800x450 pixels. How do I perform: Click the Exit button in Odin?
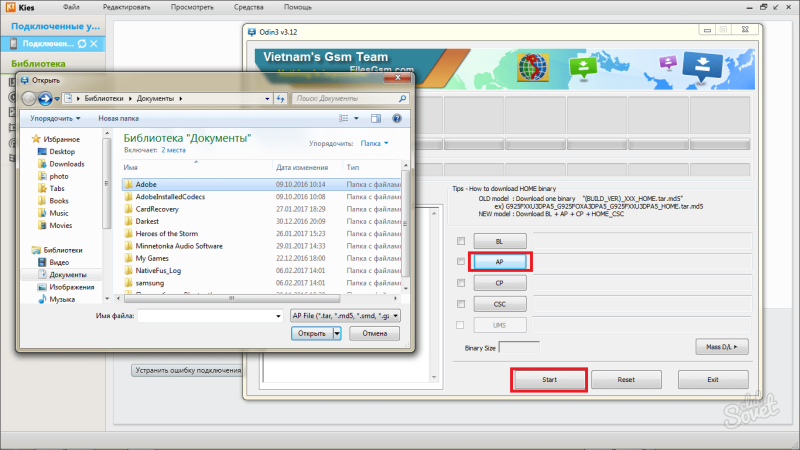click(713, 380)
